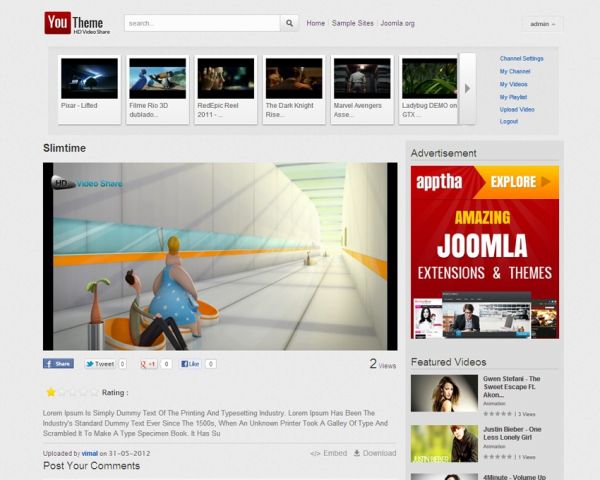
Task: Click the 2 Views counter
Action: 383,364
